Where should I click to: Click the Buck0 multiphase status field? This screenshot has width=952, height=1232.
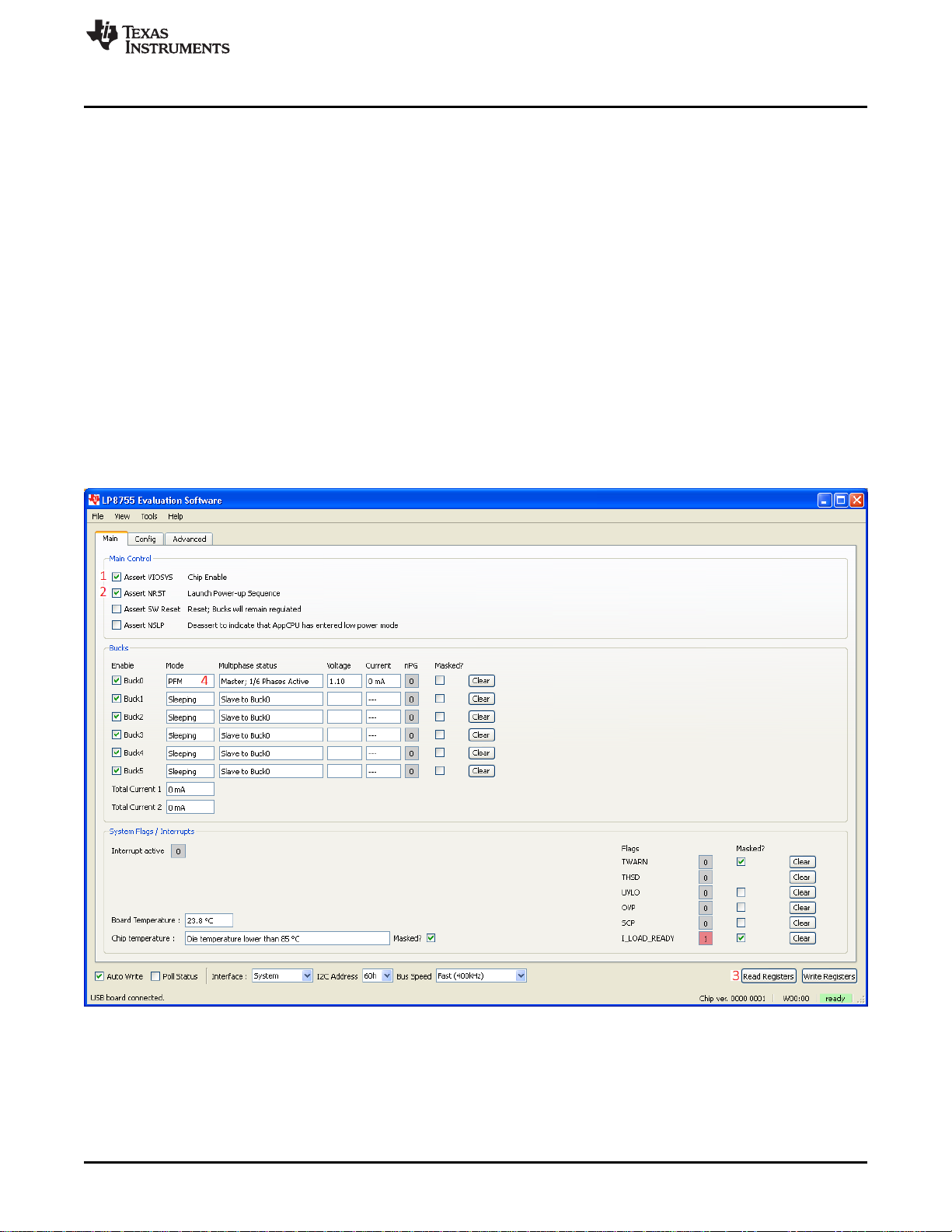[x=270, y=681]
